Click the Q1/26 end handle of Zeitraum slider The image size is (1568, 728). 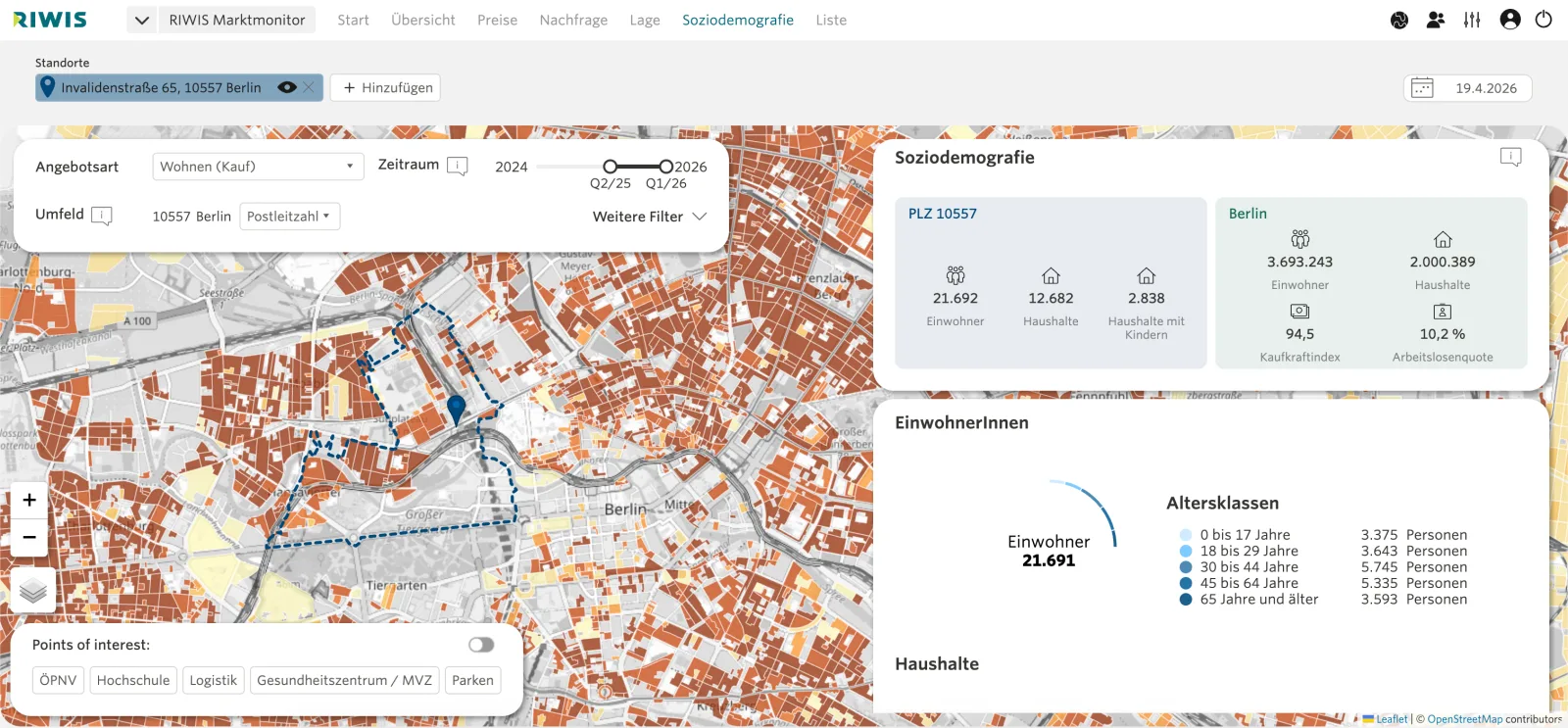click(x=666, y=167)
